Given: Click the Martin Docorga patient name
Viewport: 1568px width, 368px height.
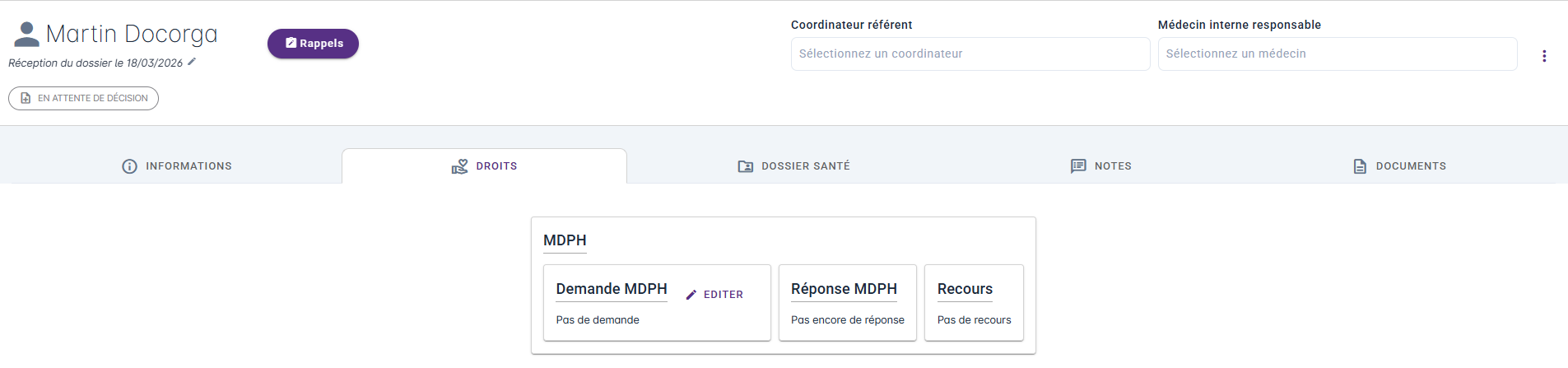Looking at the screenshot, I should [132, 34].
